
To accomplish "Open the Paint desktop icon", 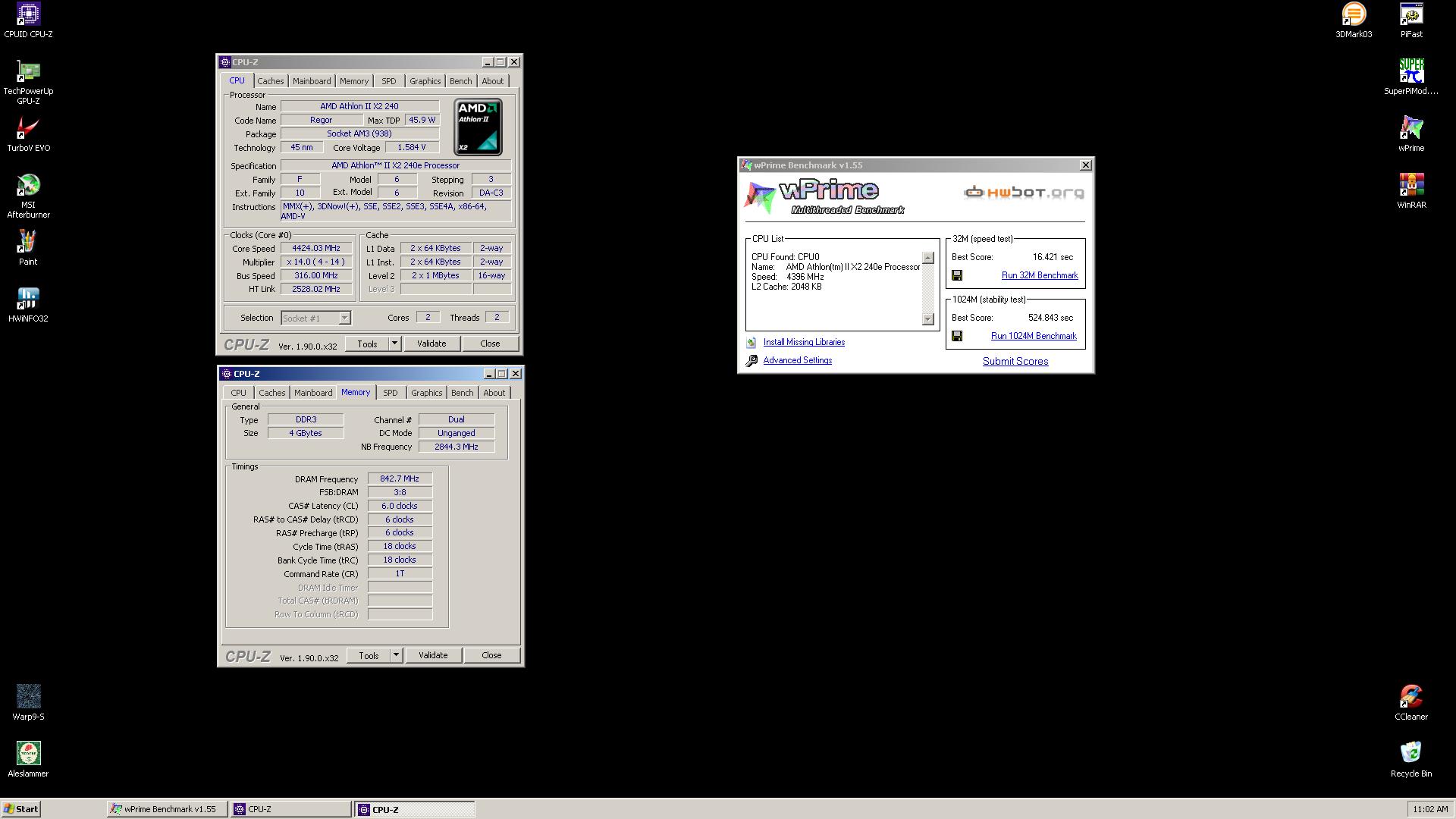I will point(28,248).
